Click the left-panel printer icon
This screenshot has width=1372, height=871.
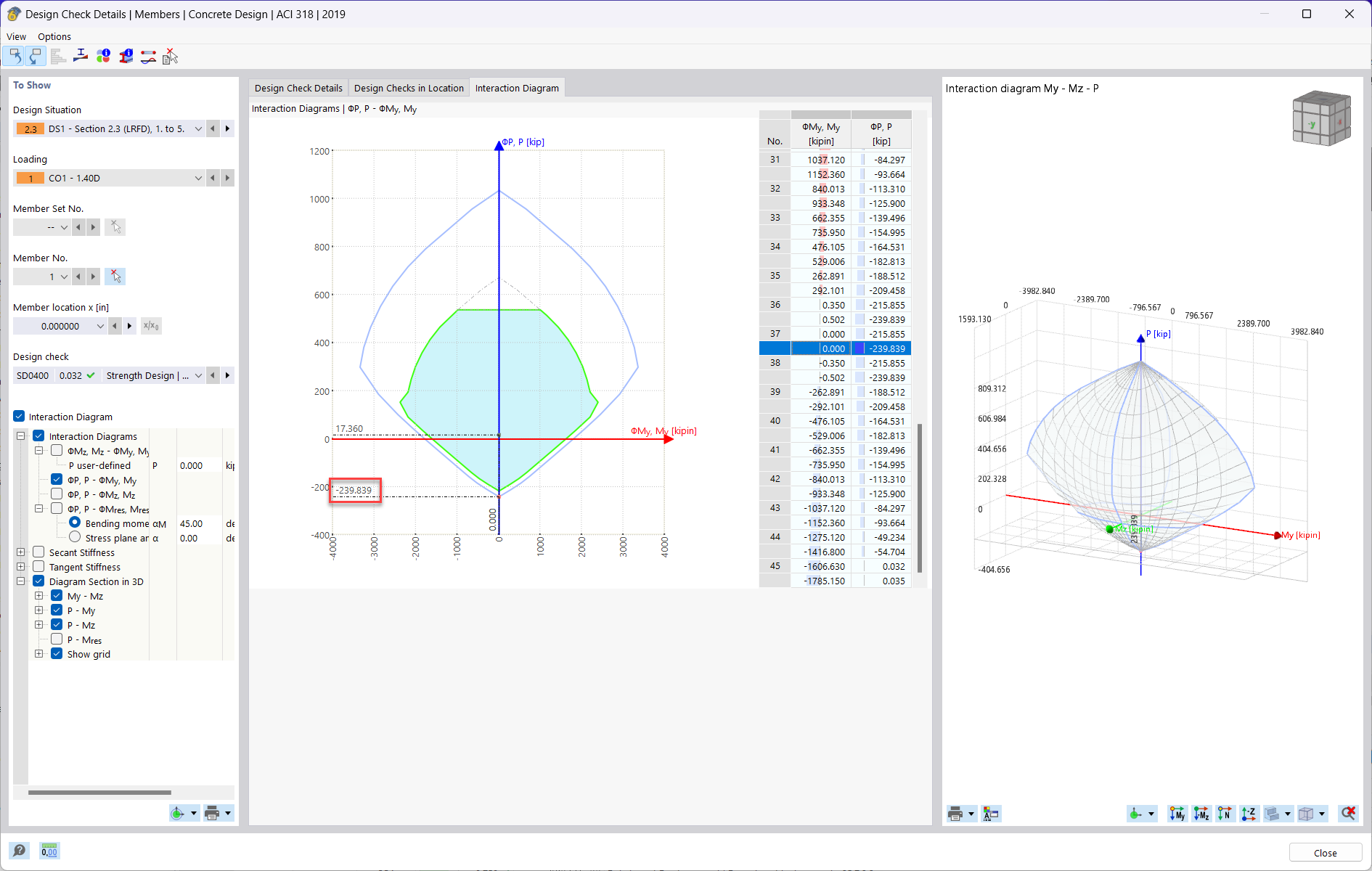click(x=212, y=814)
